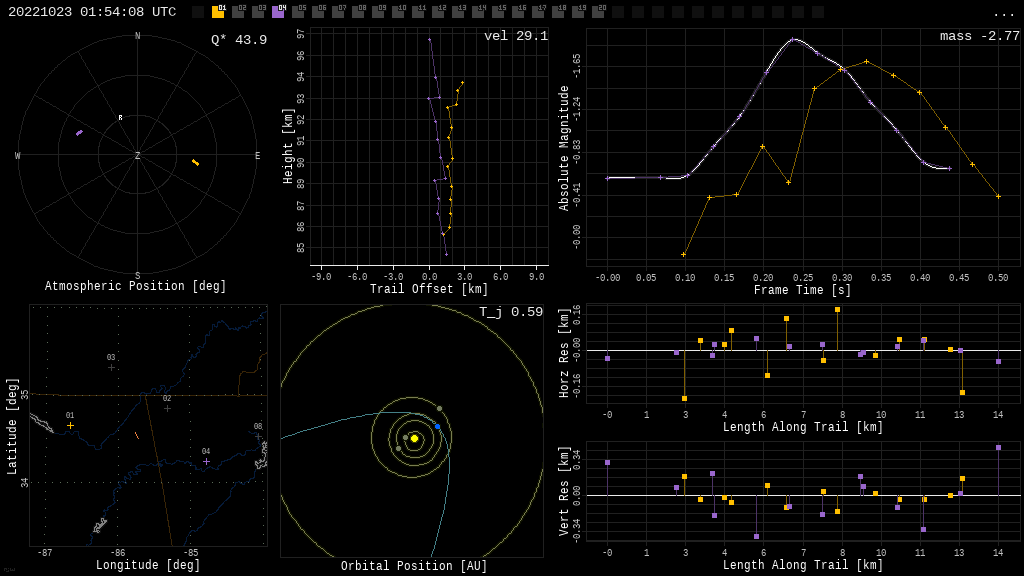Select station 20 box in top strip
This screenshot has width=1024, height=576.
click(x=598, y=12)
